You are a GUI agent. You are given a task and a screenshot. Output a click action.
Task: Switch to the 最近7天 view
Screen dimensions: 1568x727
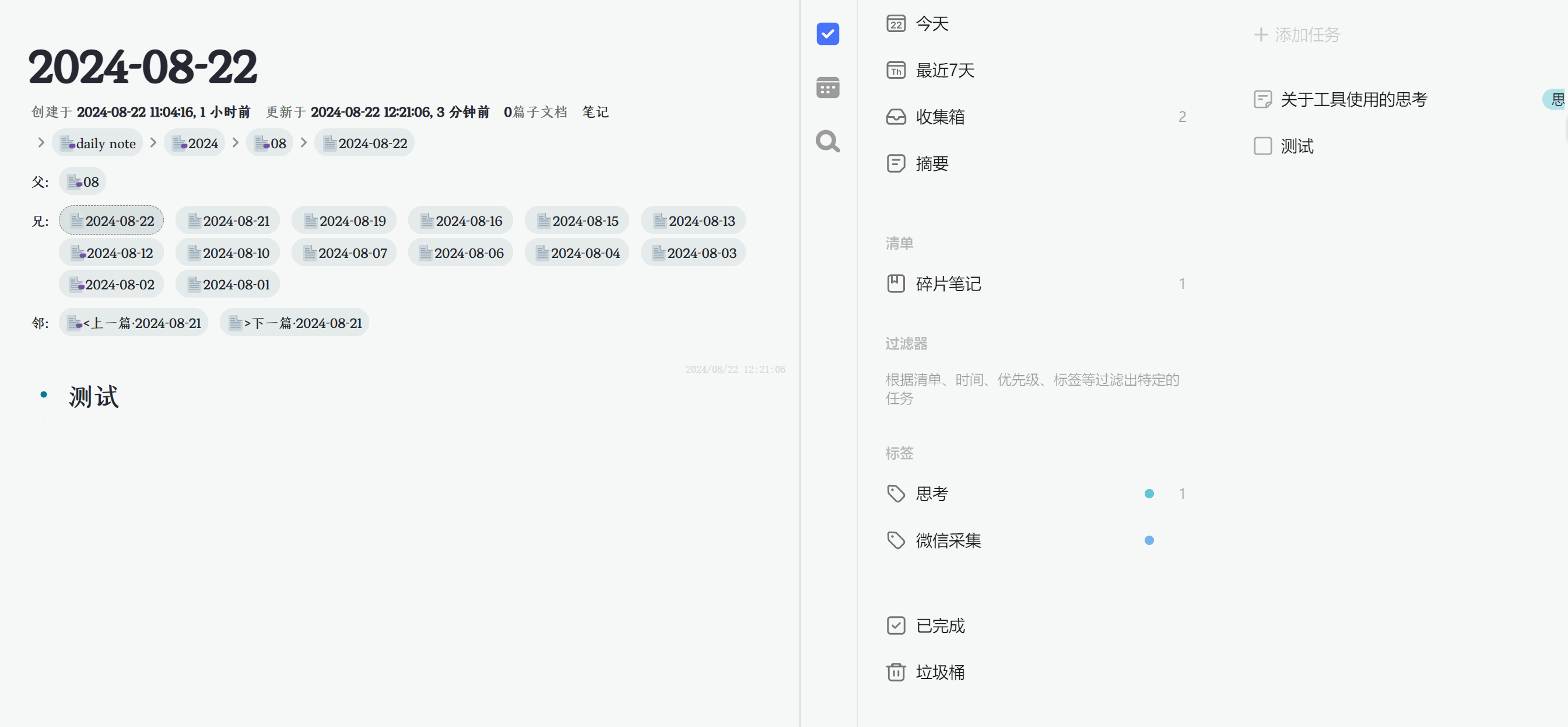click(944, 71)
